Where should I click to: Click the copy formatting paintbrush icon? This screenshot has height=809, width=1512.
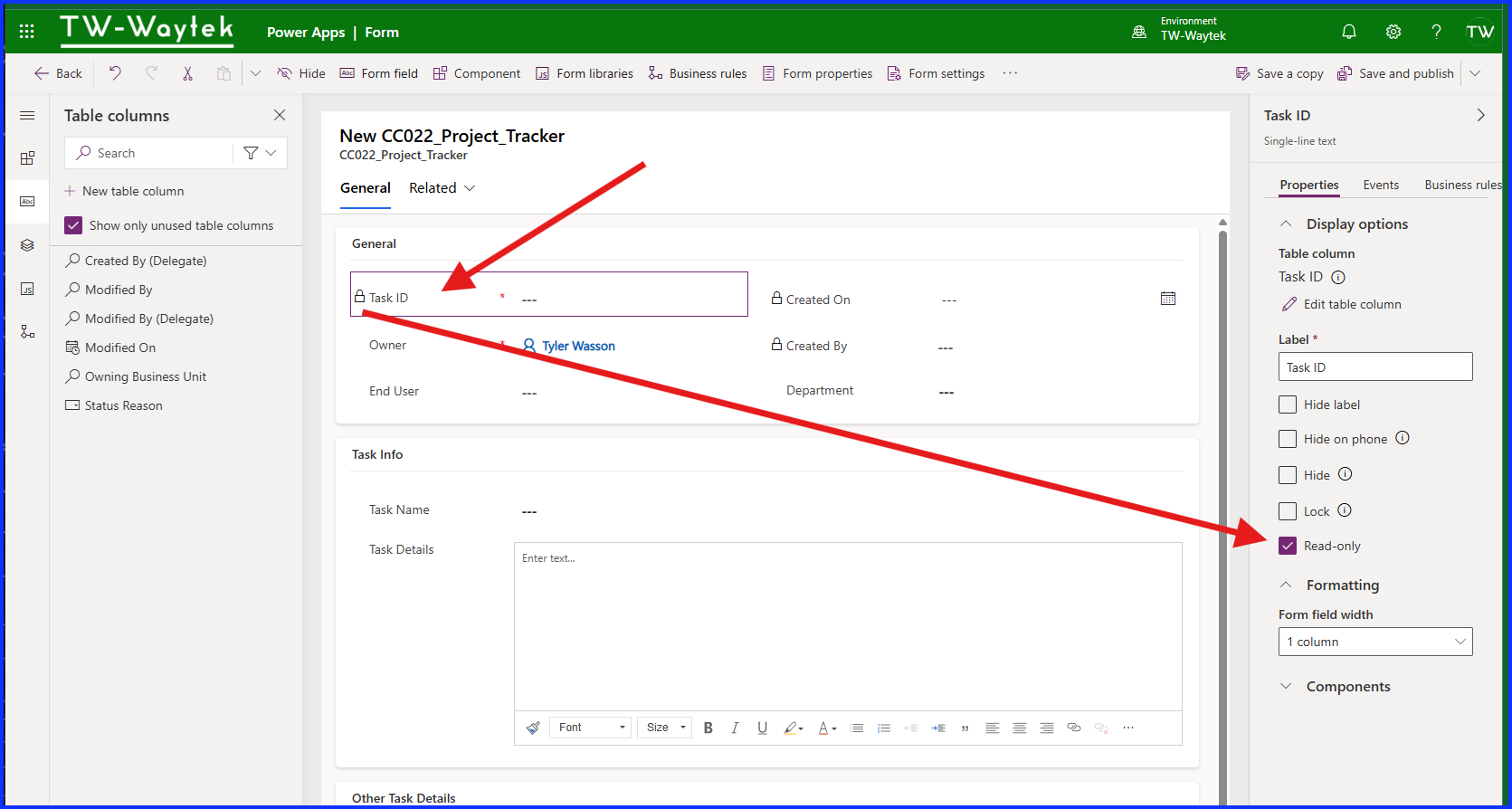[x=533, y=728]
